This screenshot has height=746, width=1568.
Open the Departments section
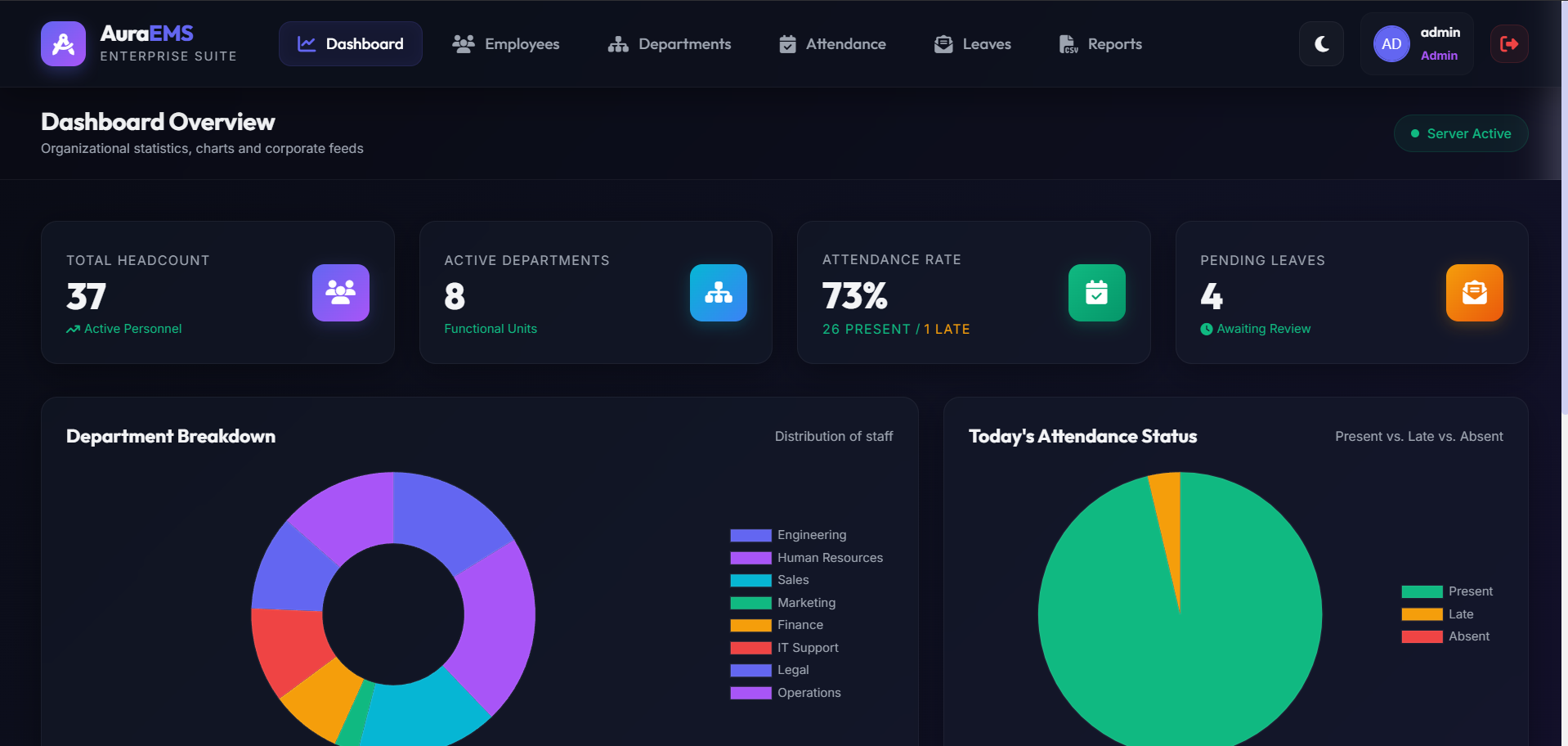670,44
